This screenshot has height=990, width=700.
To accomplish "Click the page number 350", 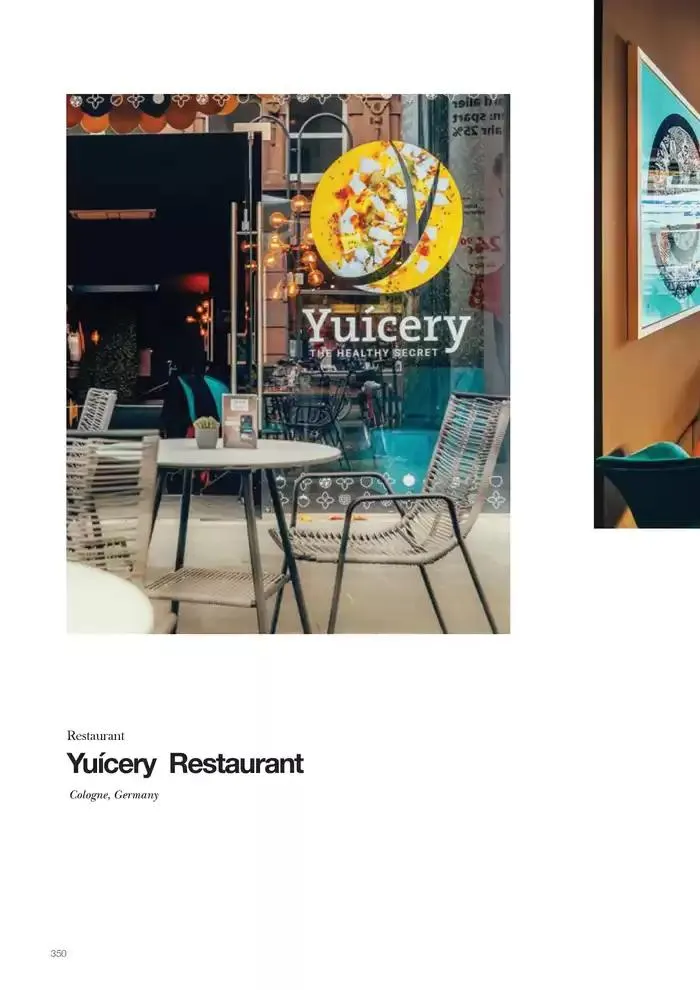I will (58, 953).
